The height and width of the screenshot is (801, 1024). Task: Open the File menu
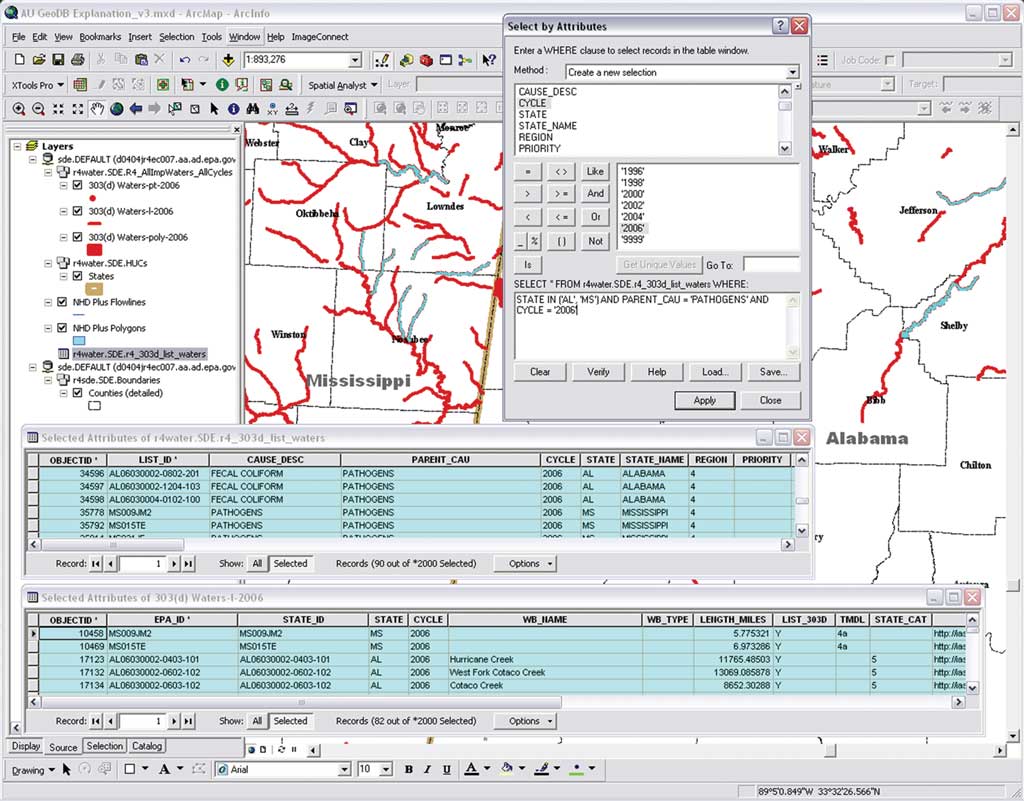(x=19, y=37)
